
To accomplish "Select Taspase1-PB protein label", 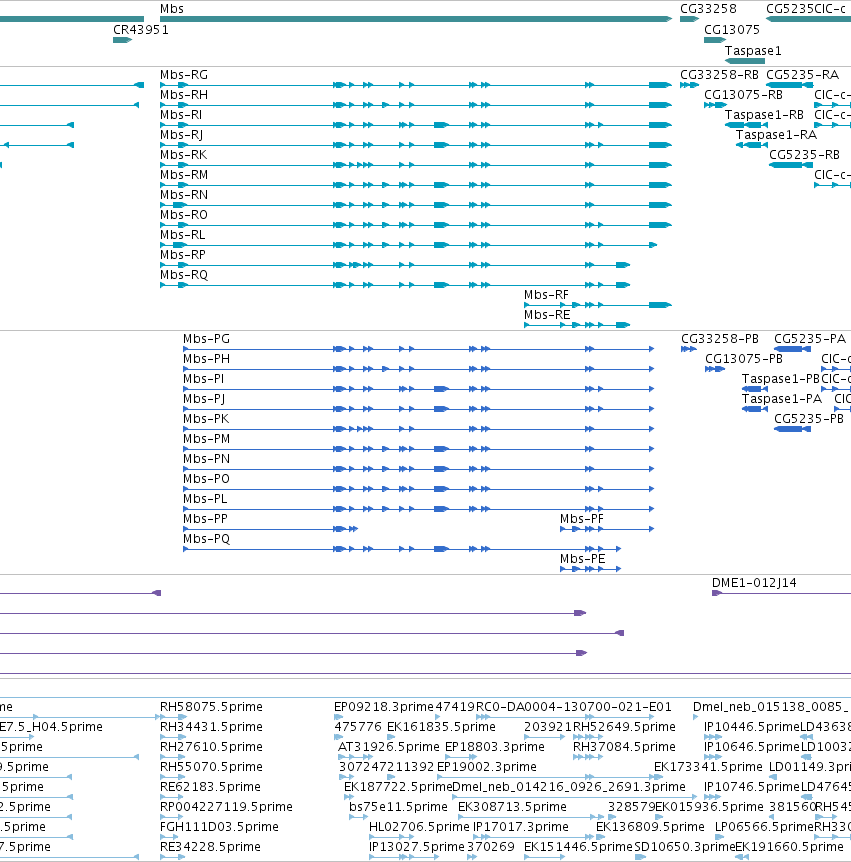I will (x=781, y=379).
